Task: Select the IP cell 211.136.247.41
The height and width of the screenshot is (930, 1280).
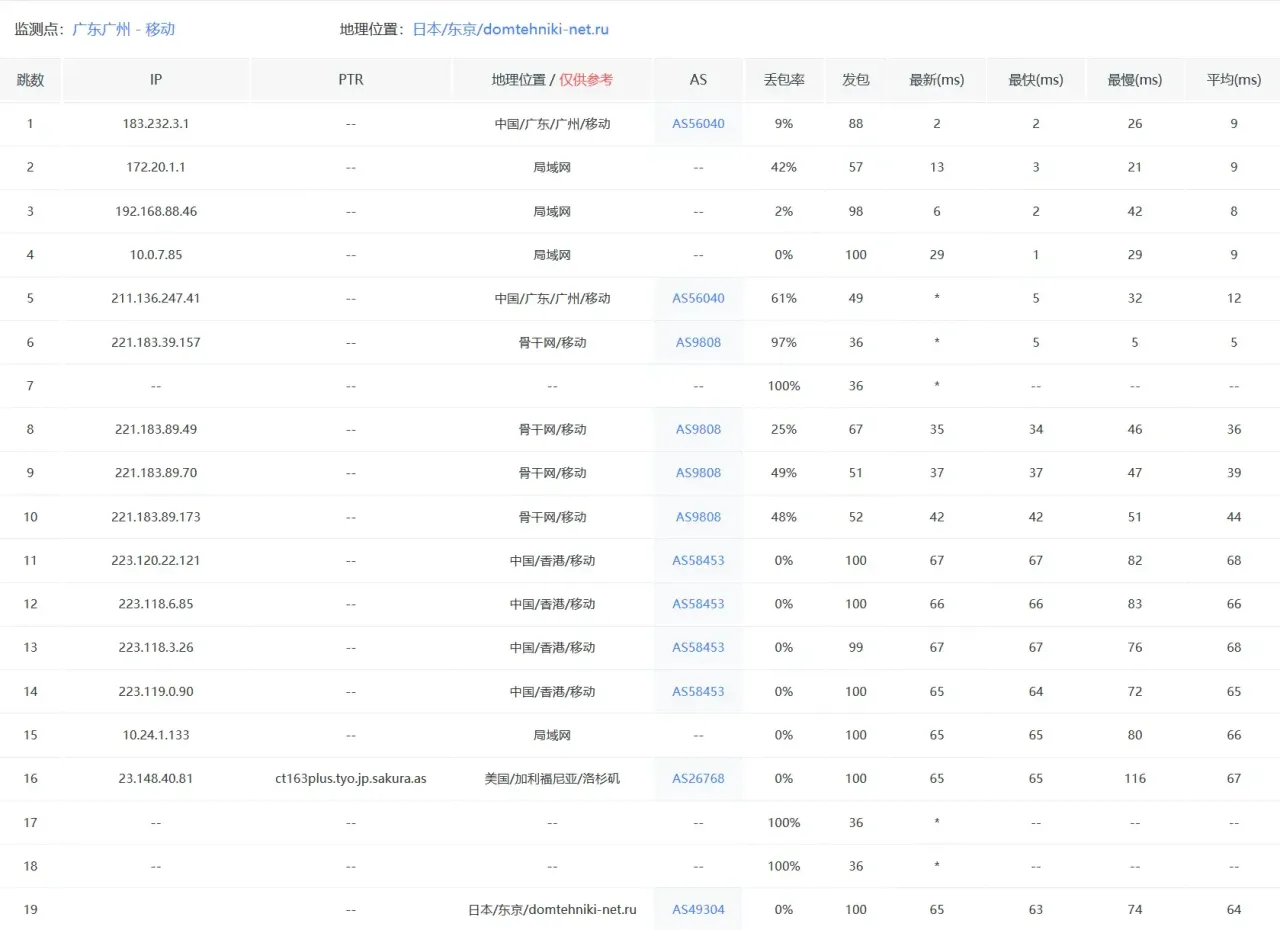Action: (156, 298)
